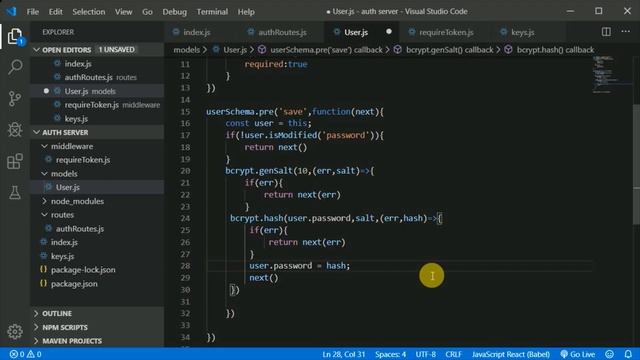Open the File menu
This screenshot has height=360, width=640.
click(x=33, y=11)
